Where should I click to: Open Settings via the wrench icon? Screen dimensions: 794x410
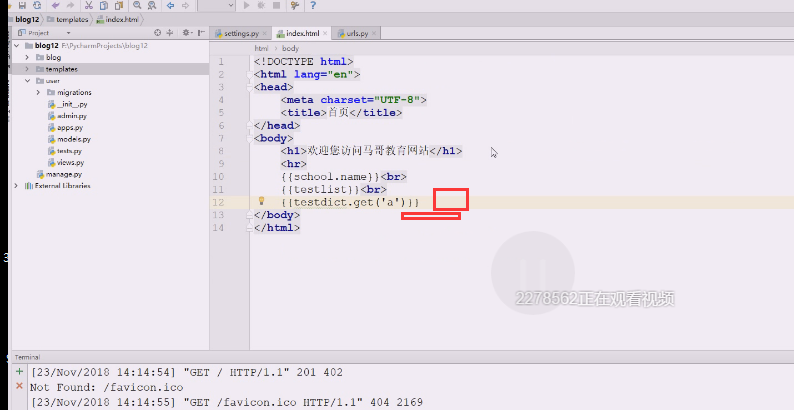click(x=295, y=6)
